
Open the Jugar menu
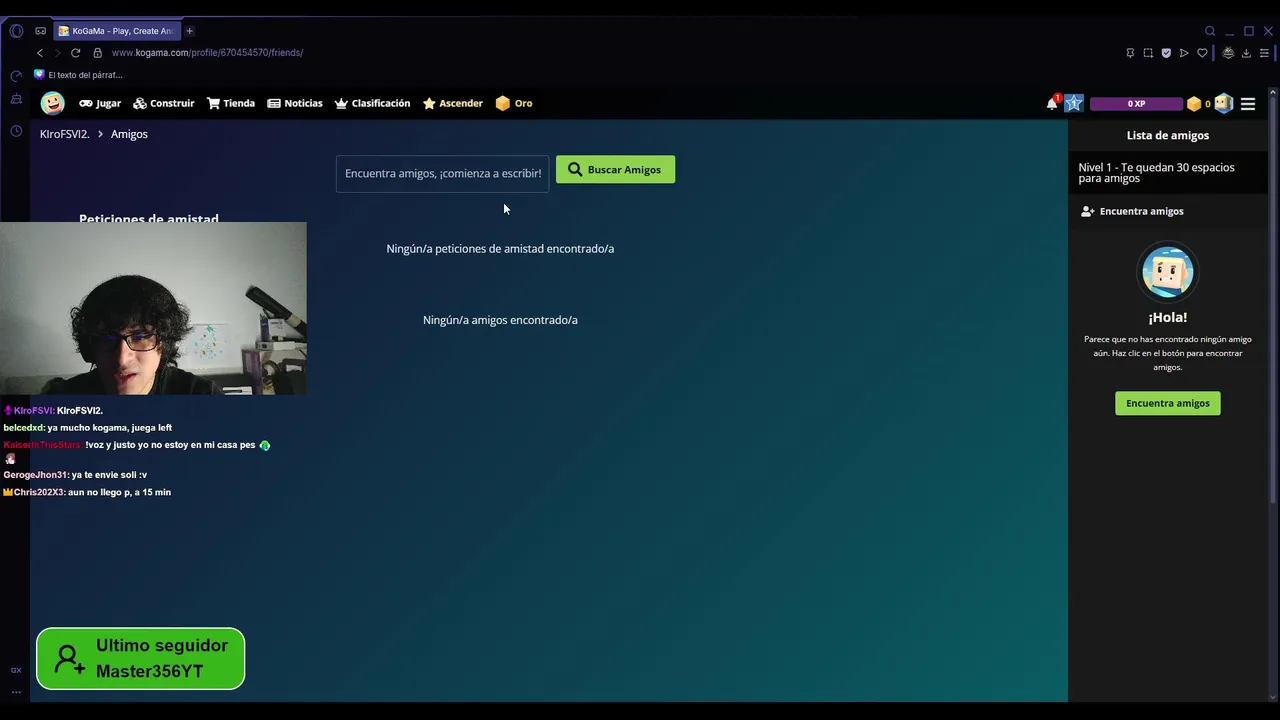100,103
